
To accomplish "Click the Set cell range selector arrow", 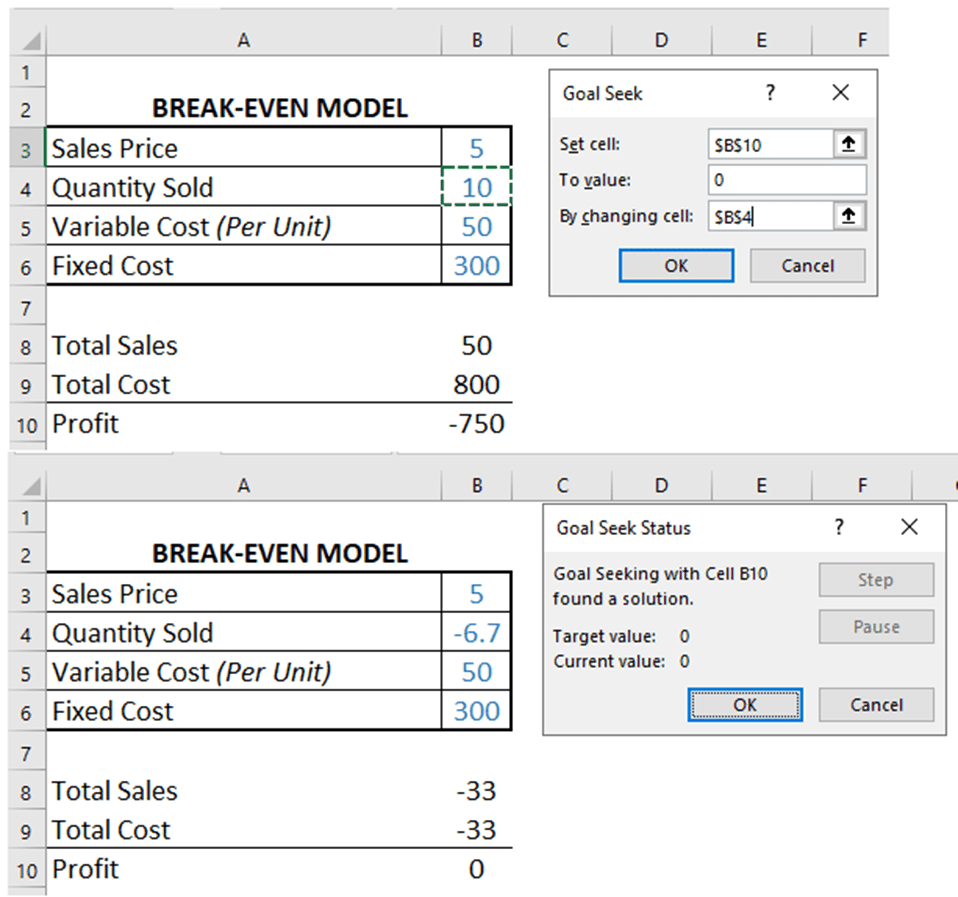I will coord(849,144).
